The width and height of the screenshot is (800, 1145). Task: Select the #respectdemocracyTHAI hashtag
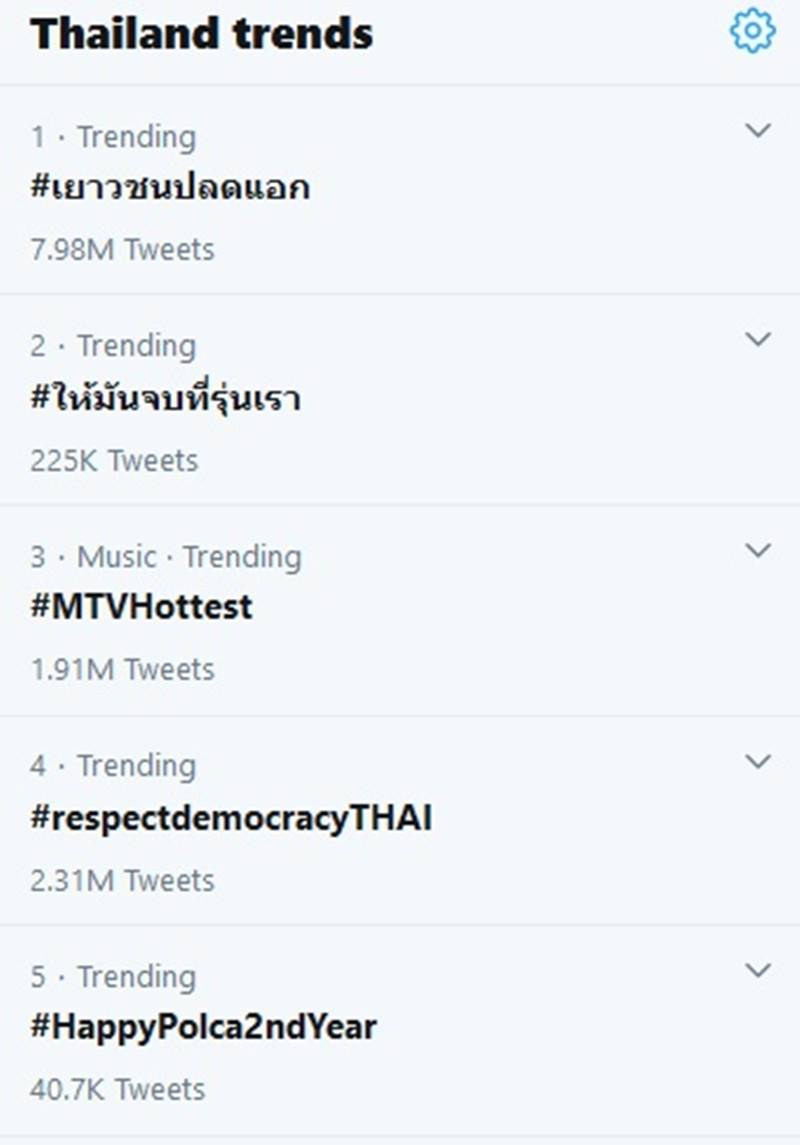coord(231,818)
